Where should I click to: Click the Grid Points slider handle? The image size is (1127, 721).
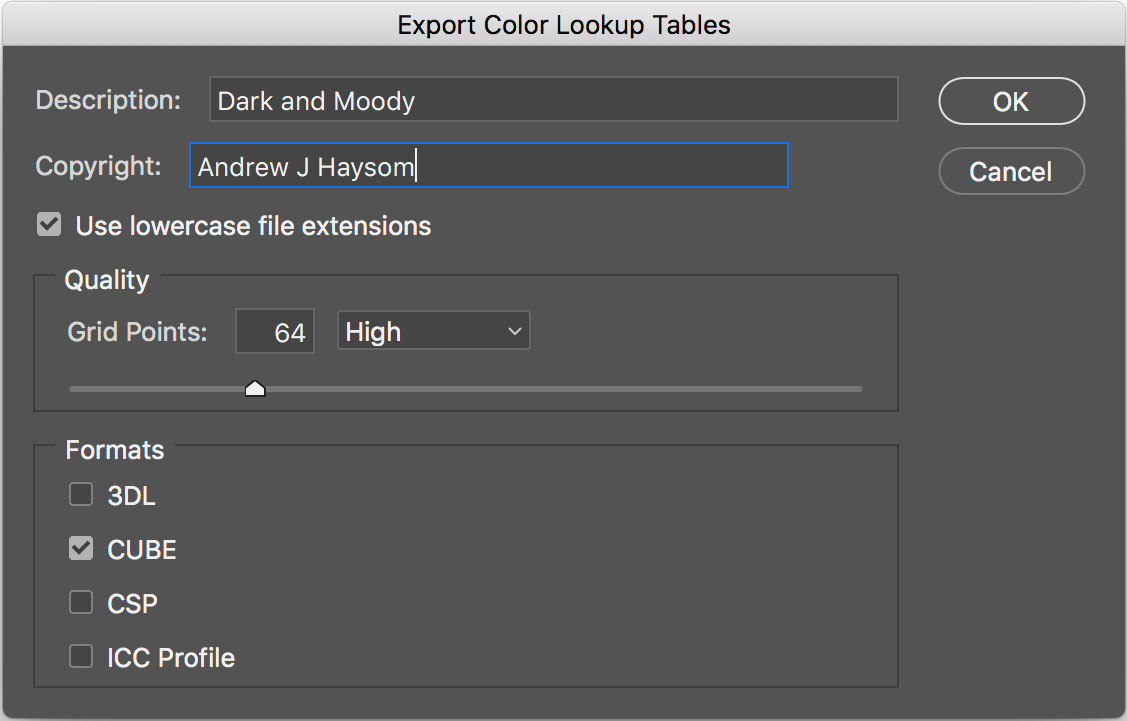pos(255,388)
